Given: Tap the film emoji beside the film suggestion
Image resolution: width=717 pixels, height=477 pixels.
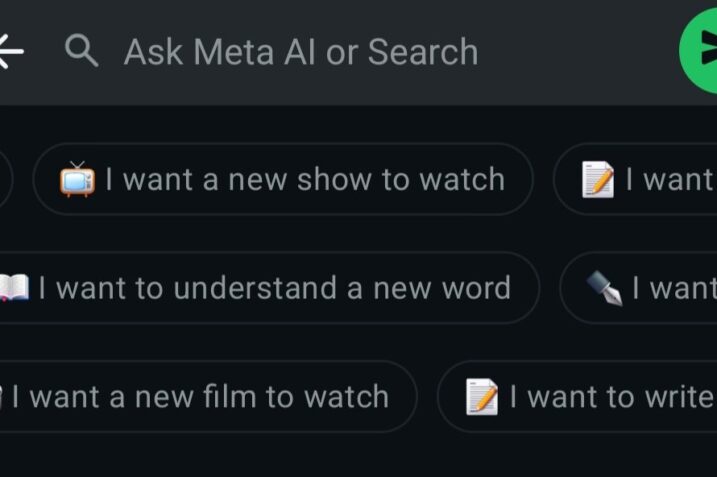Looking at the screenshot, I should (x=3, y=397).
